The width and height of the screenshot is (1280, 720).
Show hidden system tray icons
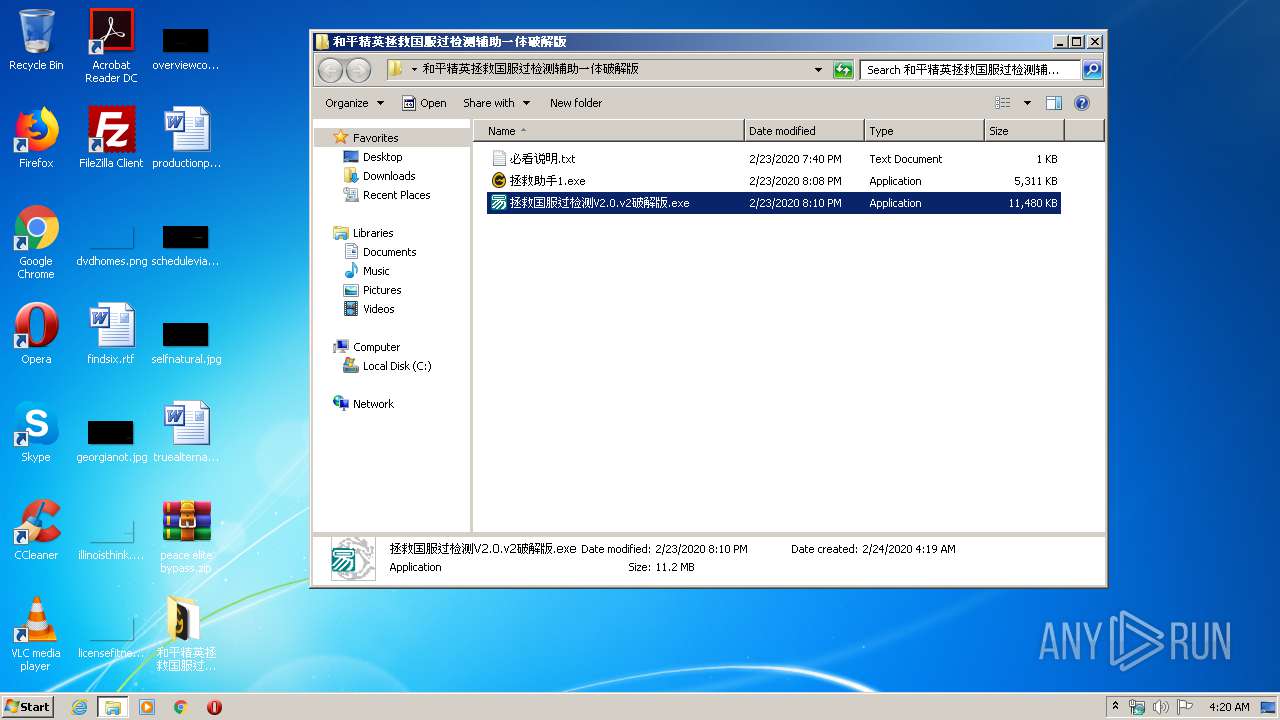pos(1116,707)
